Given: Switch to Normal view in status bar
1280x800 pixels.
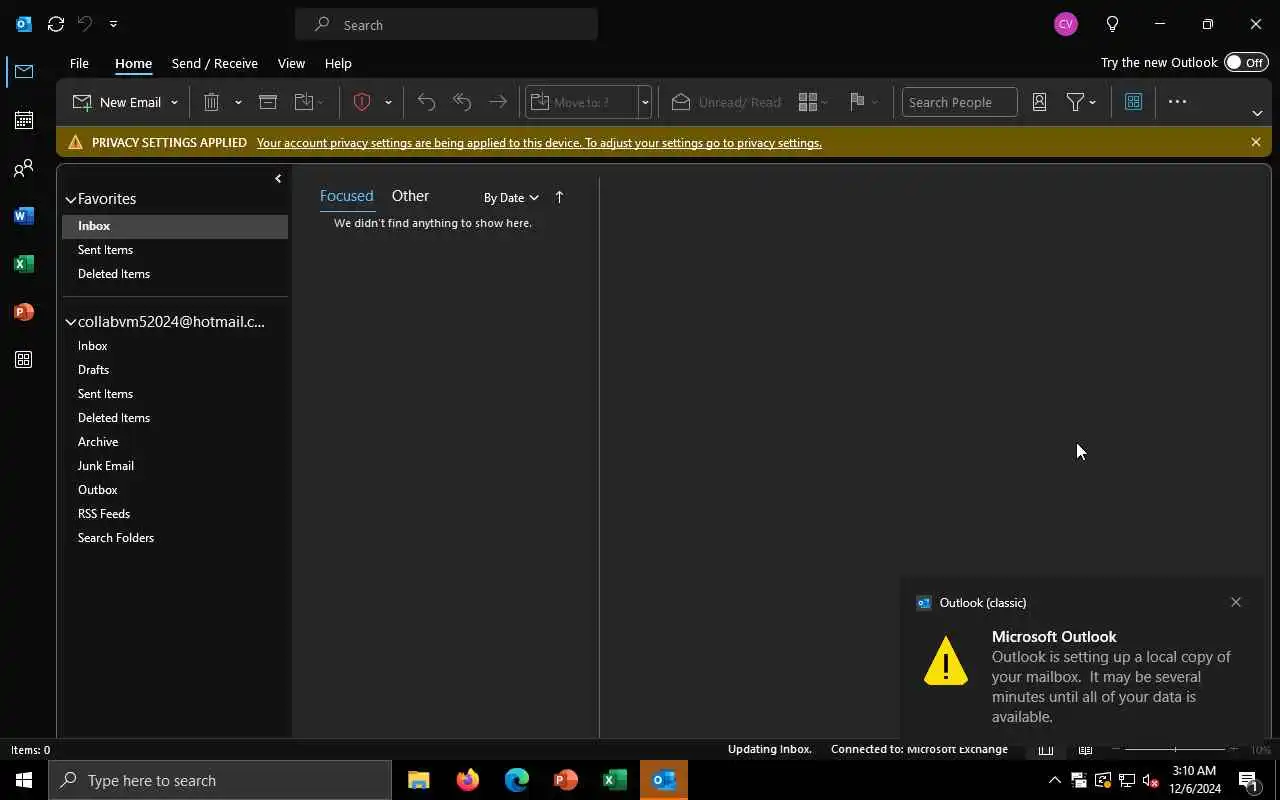Looking at the screenshot, I should click(x=1046, y=749).
